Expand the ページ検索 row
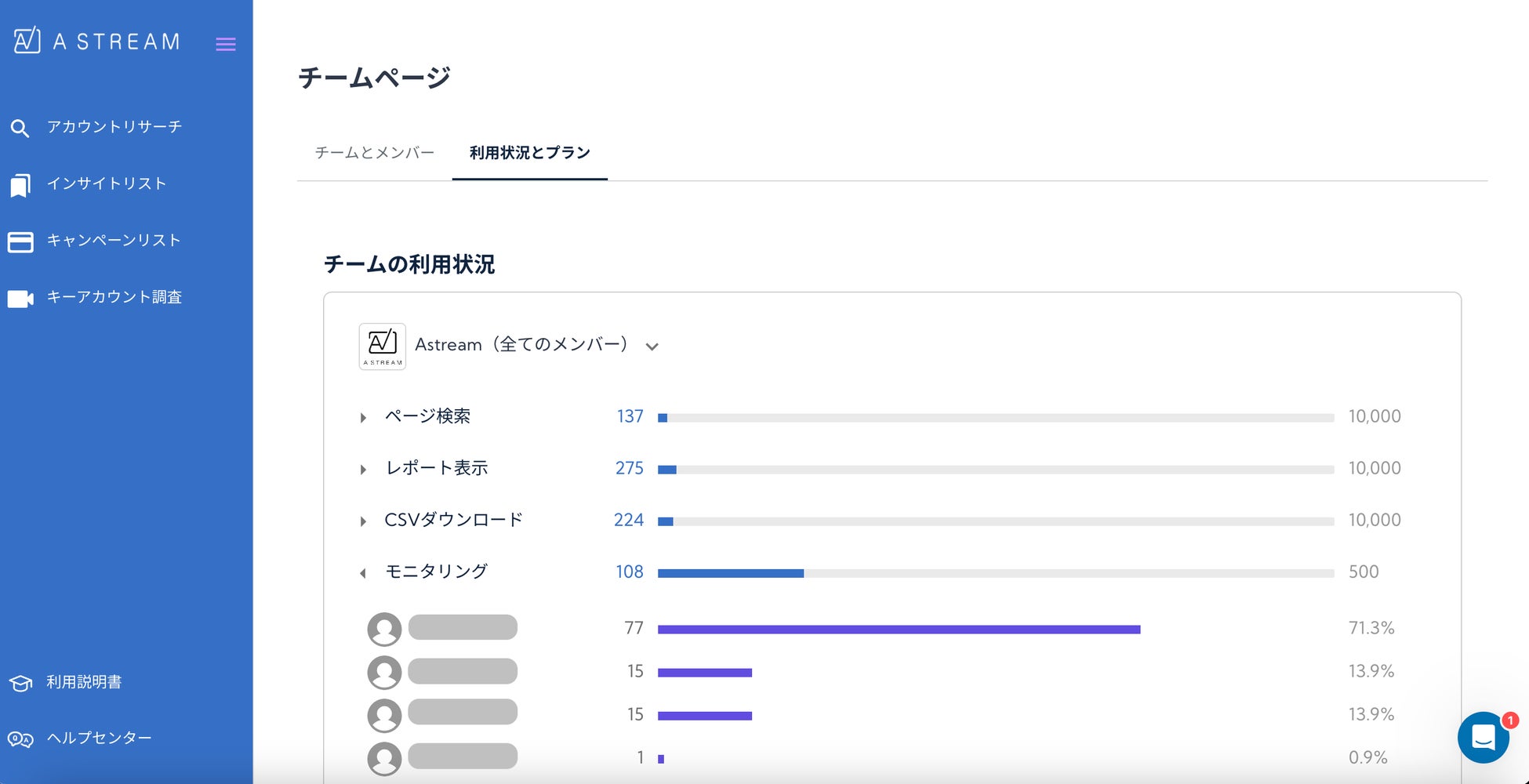Screen dimensions: 1529x784 (x=363, y=418)
